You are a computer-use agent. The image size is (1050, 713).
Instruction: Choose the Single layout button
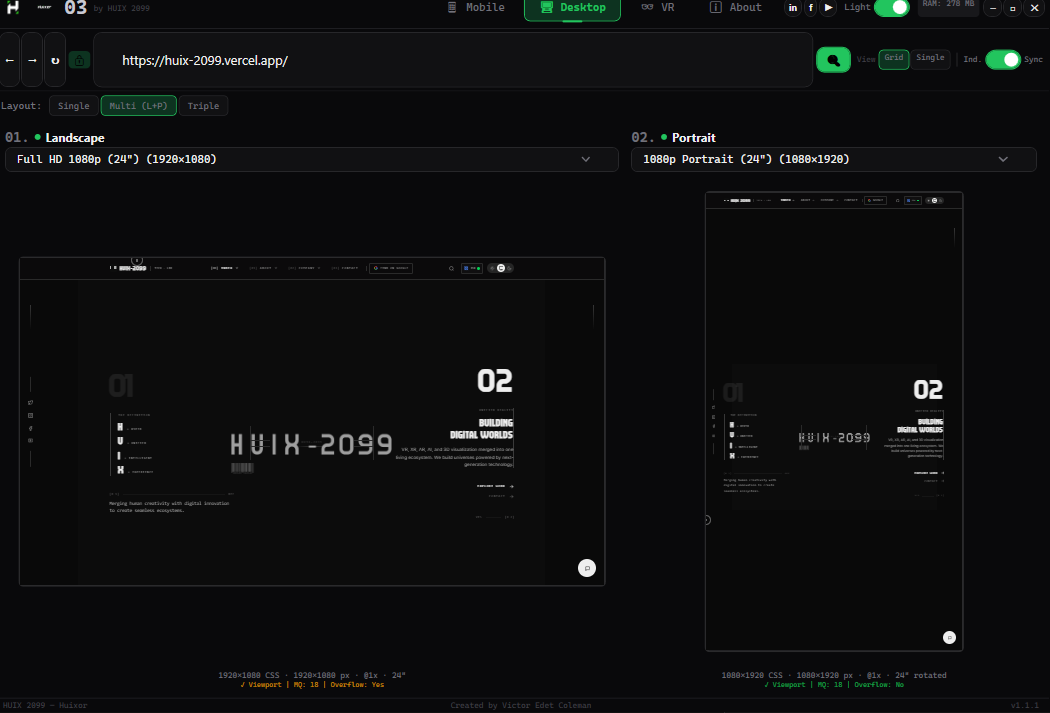pos(73,106)
